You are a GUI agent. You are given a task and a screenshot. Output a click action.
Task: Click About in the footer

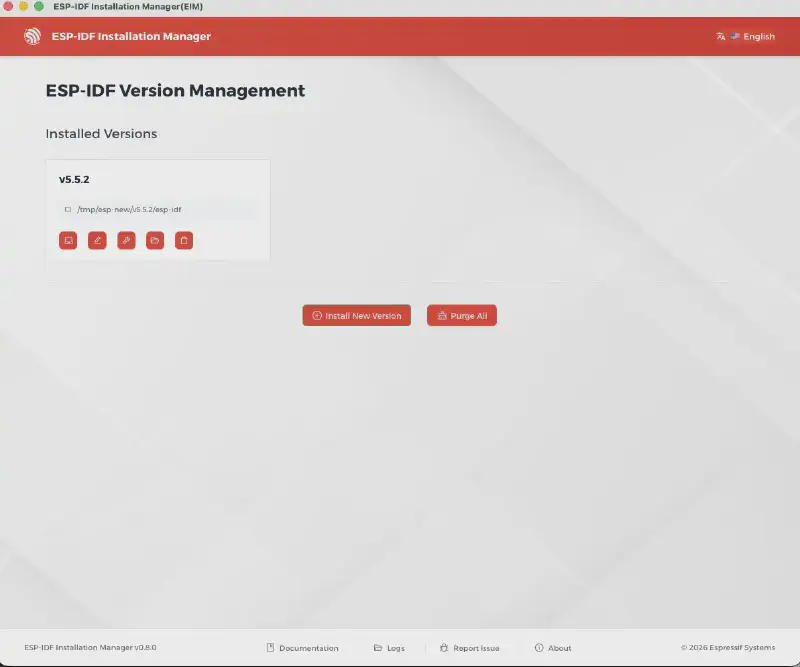coord(559,647)
